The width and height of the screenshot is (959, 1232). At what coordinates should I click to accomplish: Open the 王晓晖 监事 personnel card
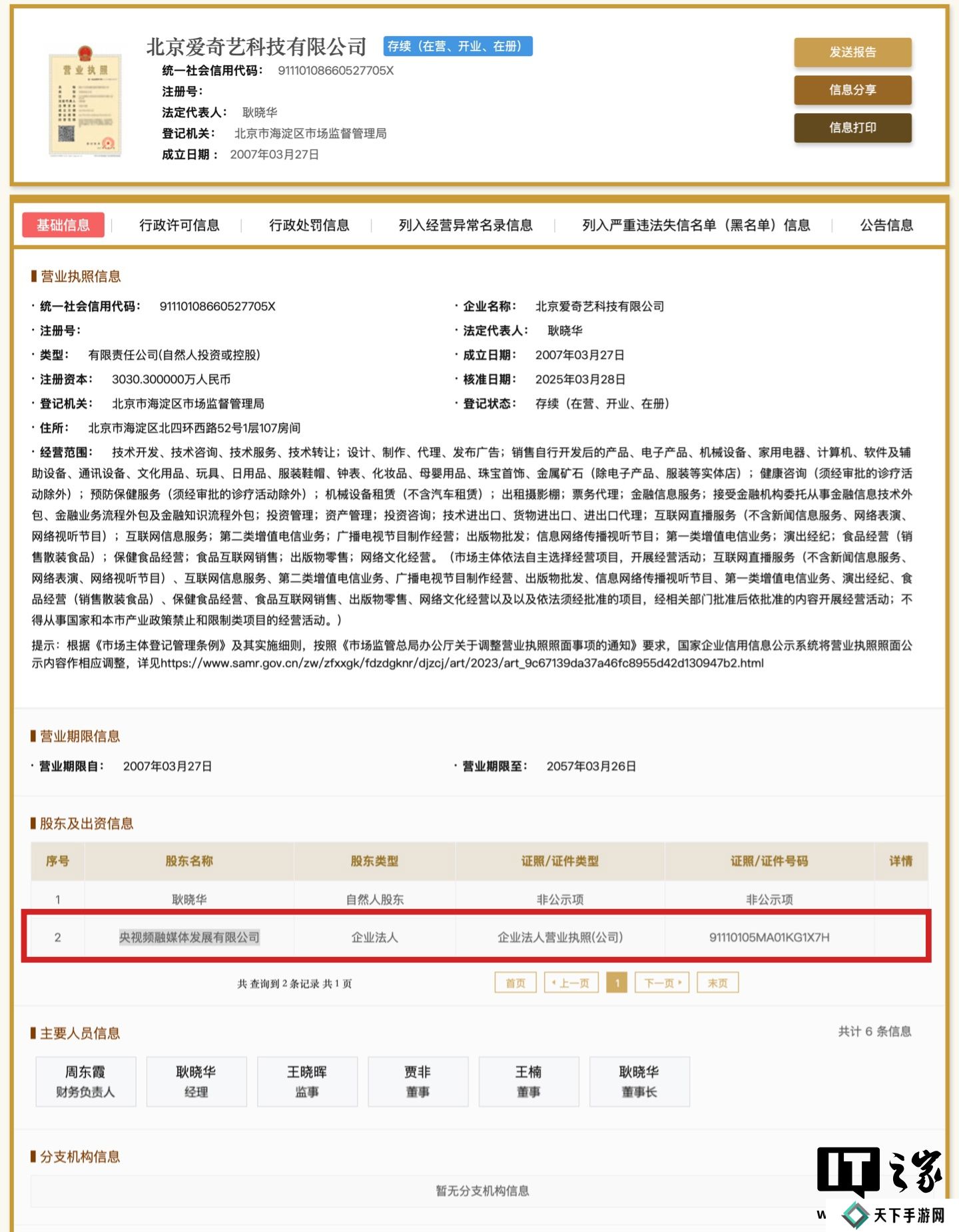pos(307,1081)
